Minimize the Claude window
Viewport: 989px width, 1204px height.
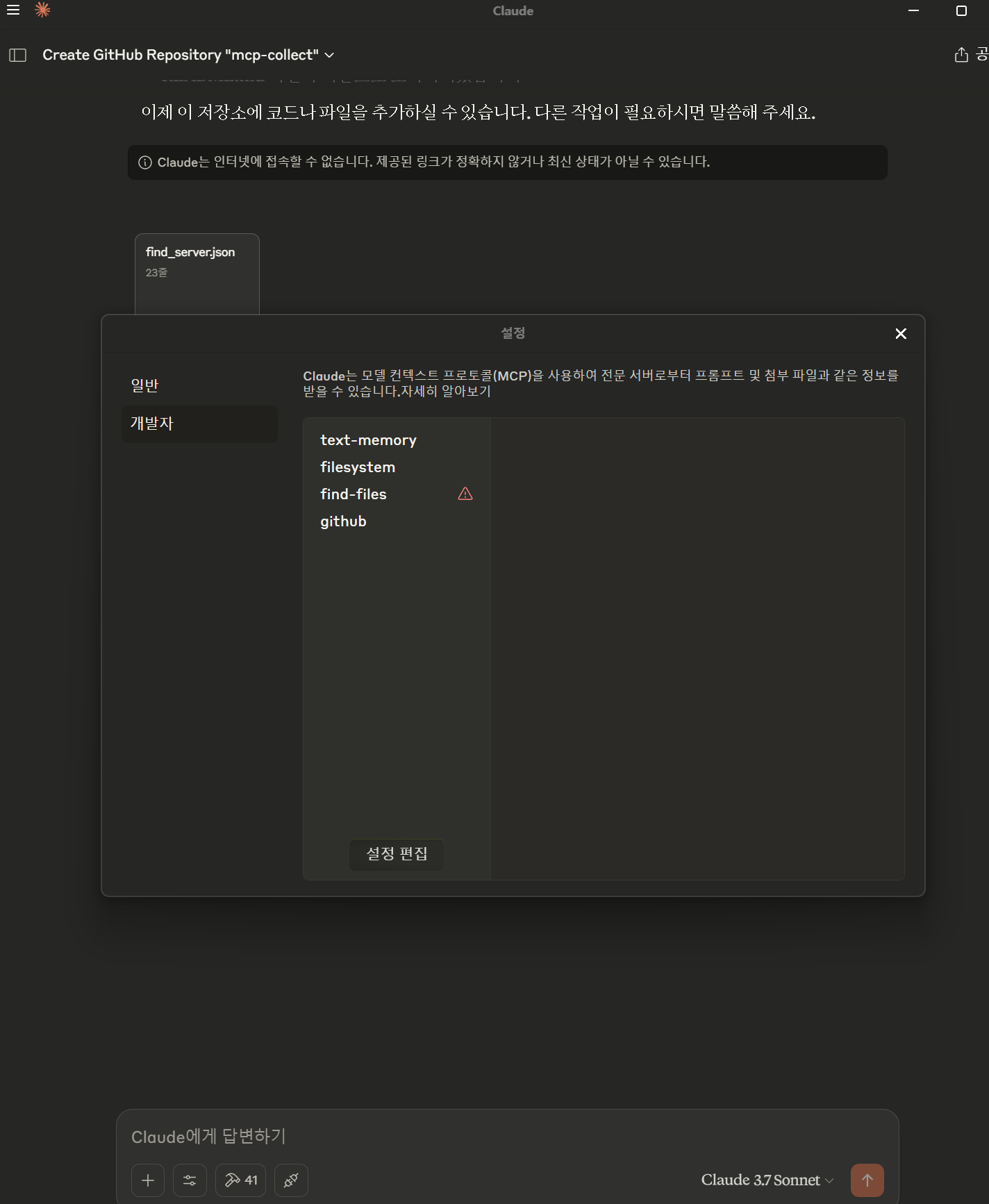914,10
